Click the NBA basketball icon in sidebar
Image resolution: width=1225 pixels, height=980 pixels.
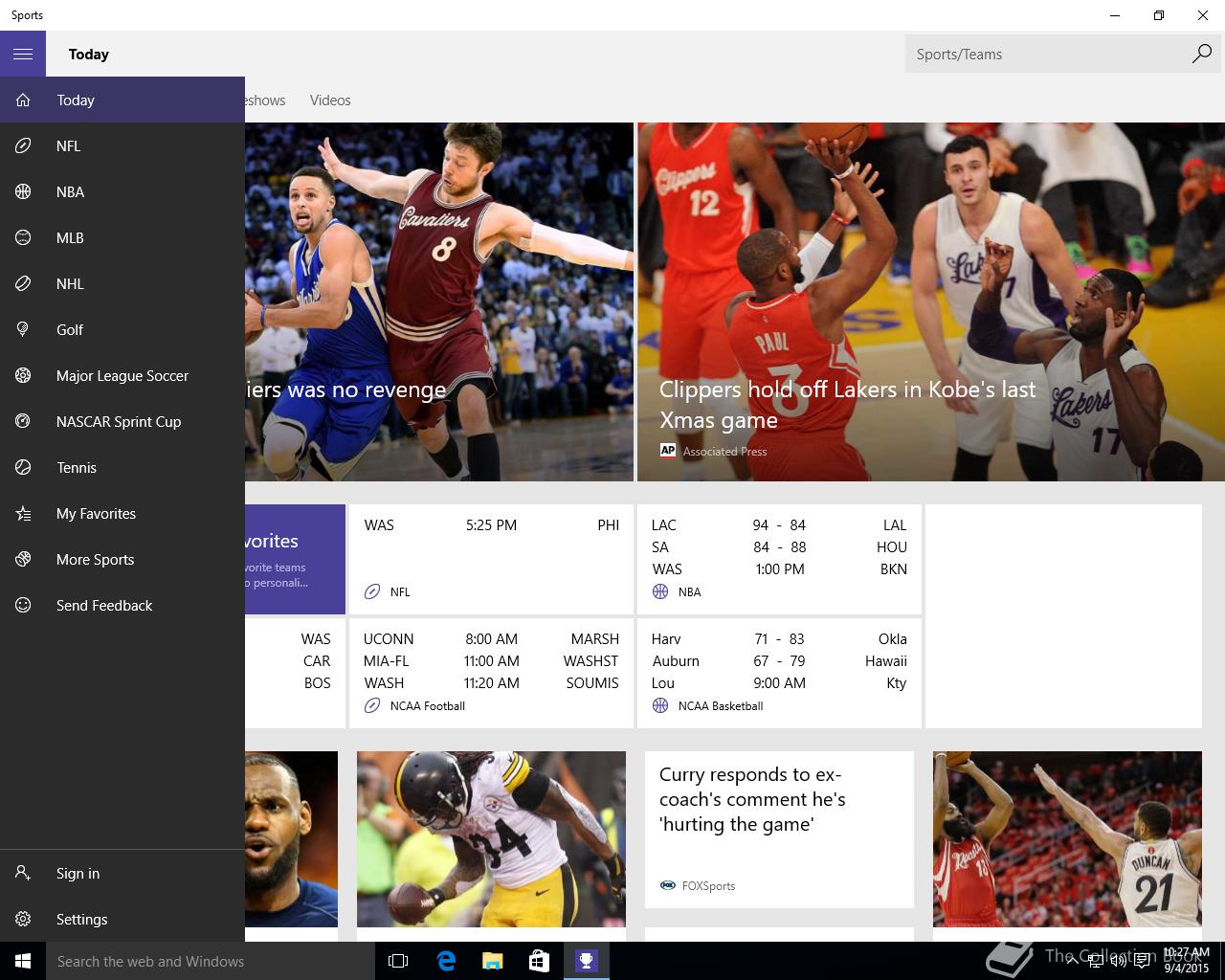tap(23, 192)
